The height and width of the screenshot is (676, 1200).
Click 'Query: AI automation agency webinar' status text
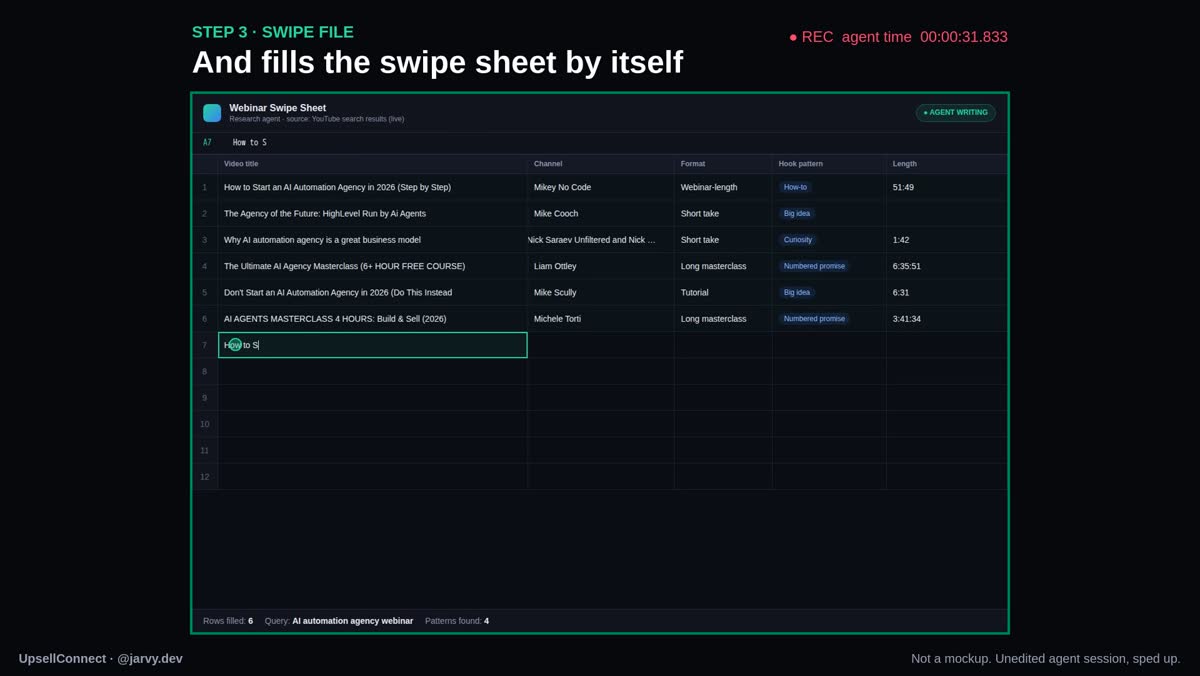tap(339, 621)
